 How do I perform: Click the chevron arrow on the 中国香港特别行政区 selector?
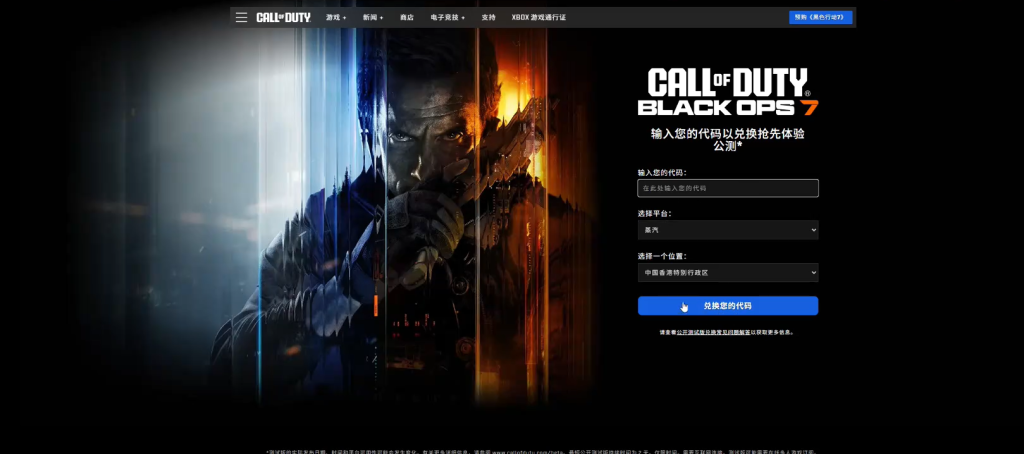pos(813,272)
